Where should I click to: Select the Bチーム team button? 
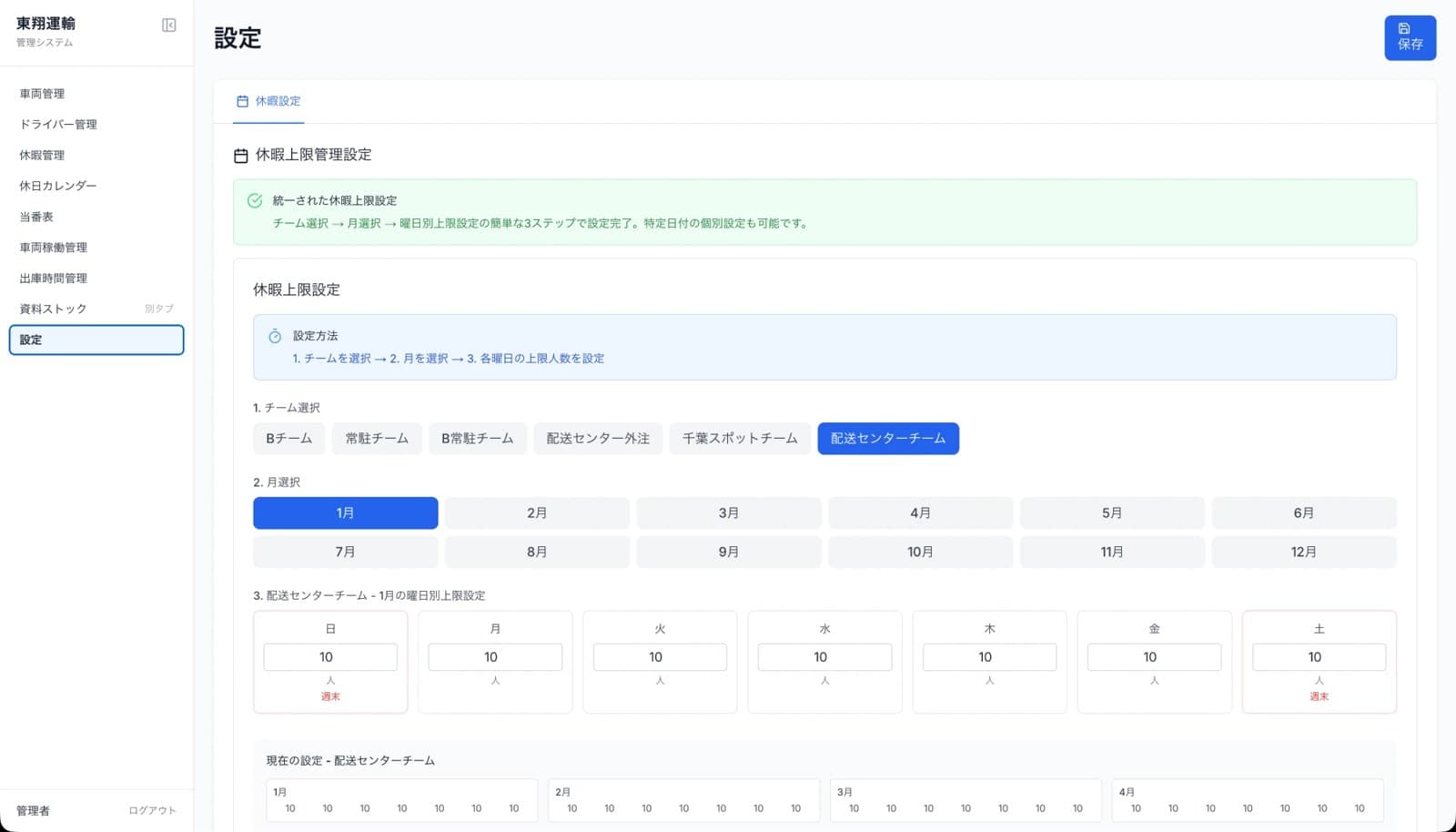288,439
